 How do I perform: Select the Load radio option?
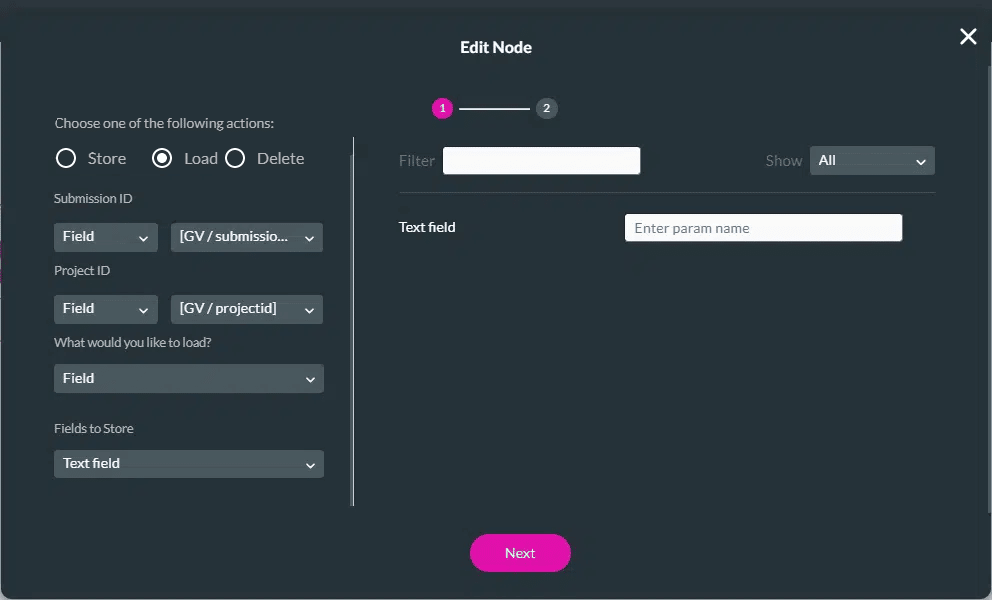(162, 159)
